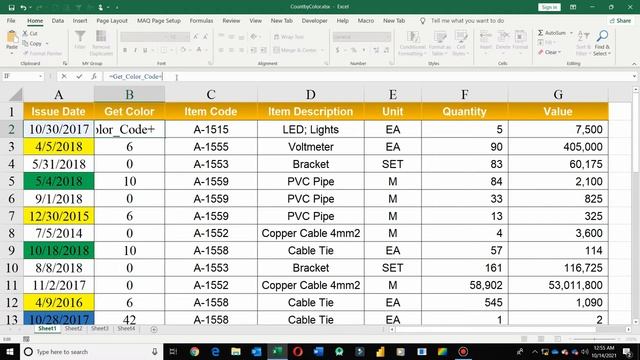Screen dimensions: 640x360
Task: Click the AutoSum sigma icon
Action: pos(540,33)
